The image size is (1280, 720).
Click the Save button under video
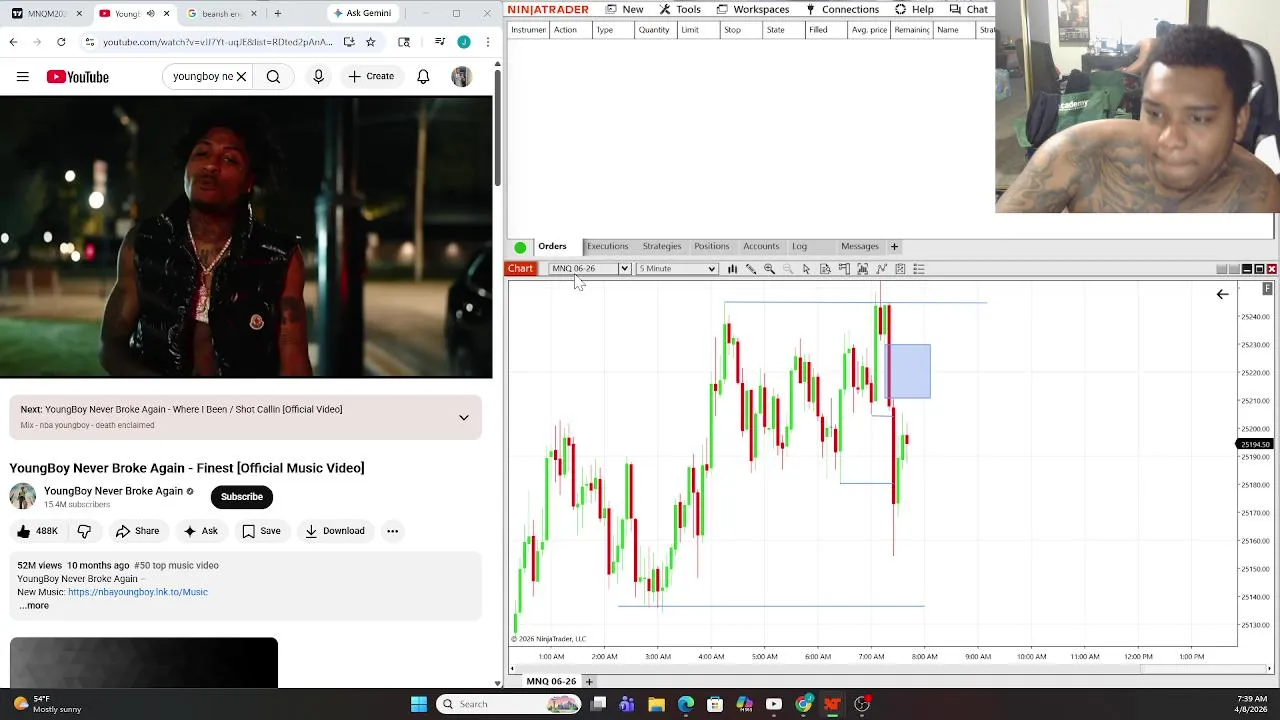tap(261, 531)
